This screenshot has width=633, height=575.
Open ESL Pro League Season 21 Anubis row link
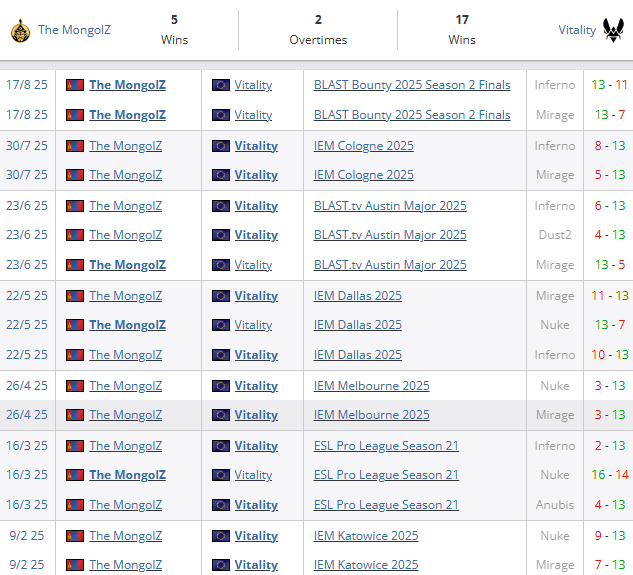coord(386,505)
